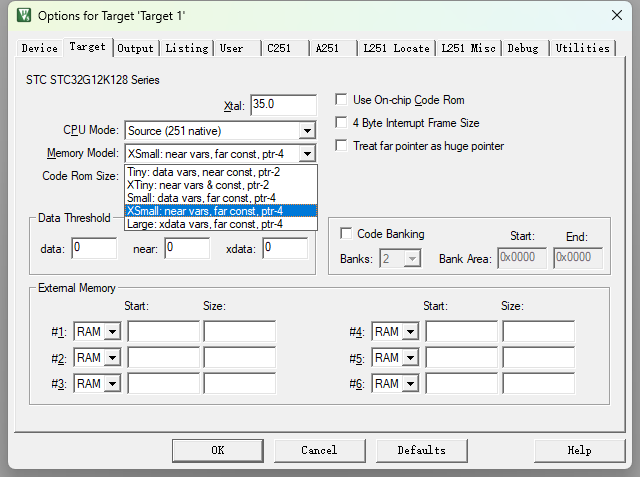Open the Utilities tab
Viewport: 640px width, 477px height.
click(x=582, y=48)
